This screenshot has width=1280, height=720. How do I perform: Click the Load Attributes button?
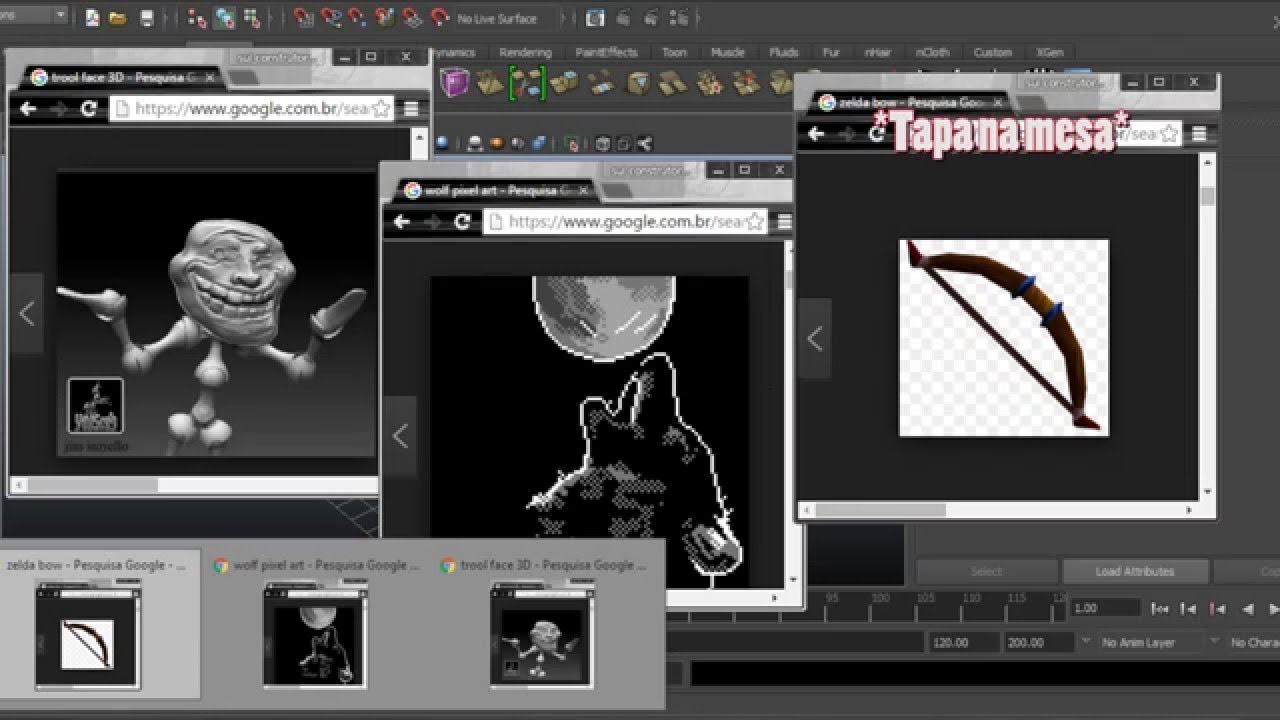point(1134,571)
